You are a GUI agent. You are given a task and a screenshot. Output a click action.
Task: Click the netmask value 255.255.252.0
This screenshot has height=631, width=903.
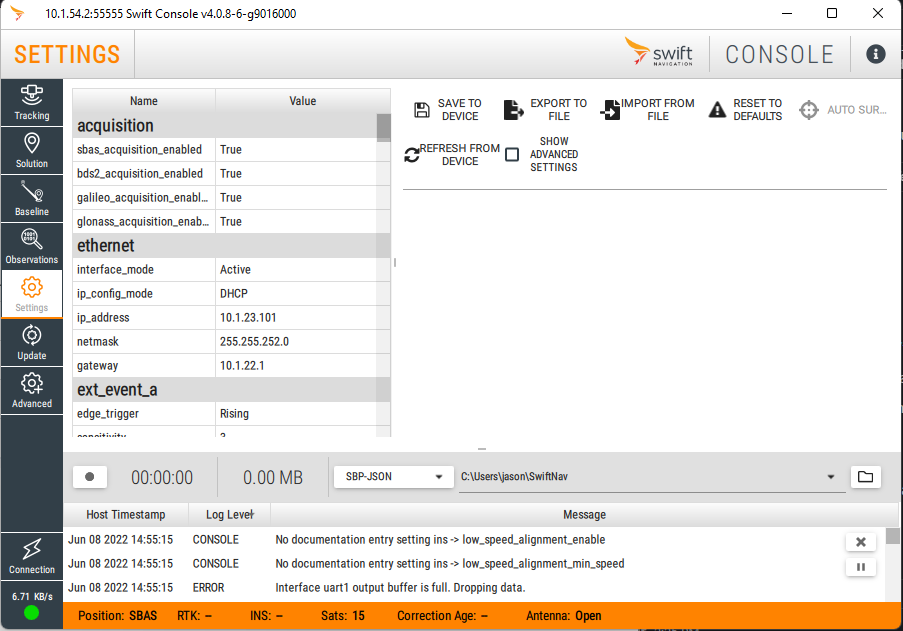254,341
